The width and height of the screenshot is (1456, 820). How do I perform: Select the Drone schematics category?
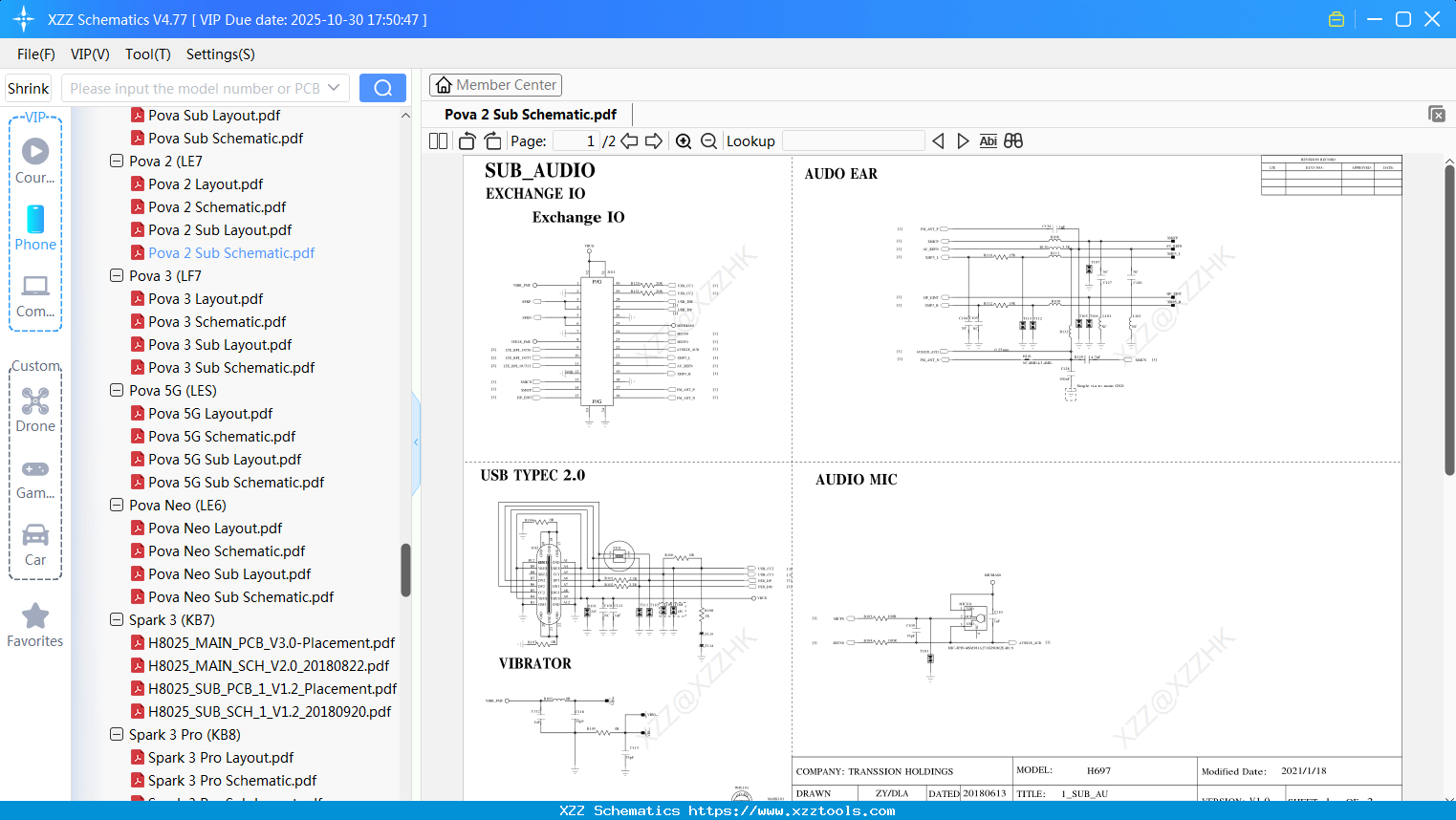(x=35, y=411)
